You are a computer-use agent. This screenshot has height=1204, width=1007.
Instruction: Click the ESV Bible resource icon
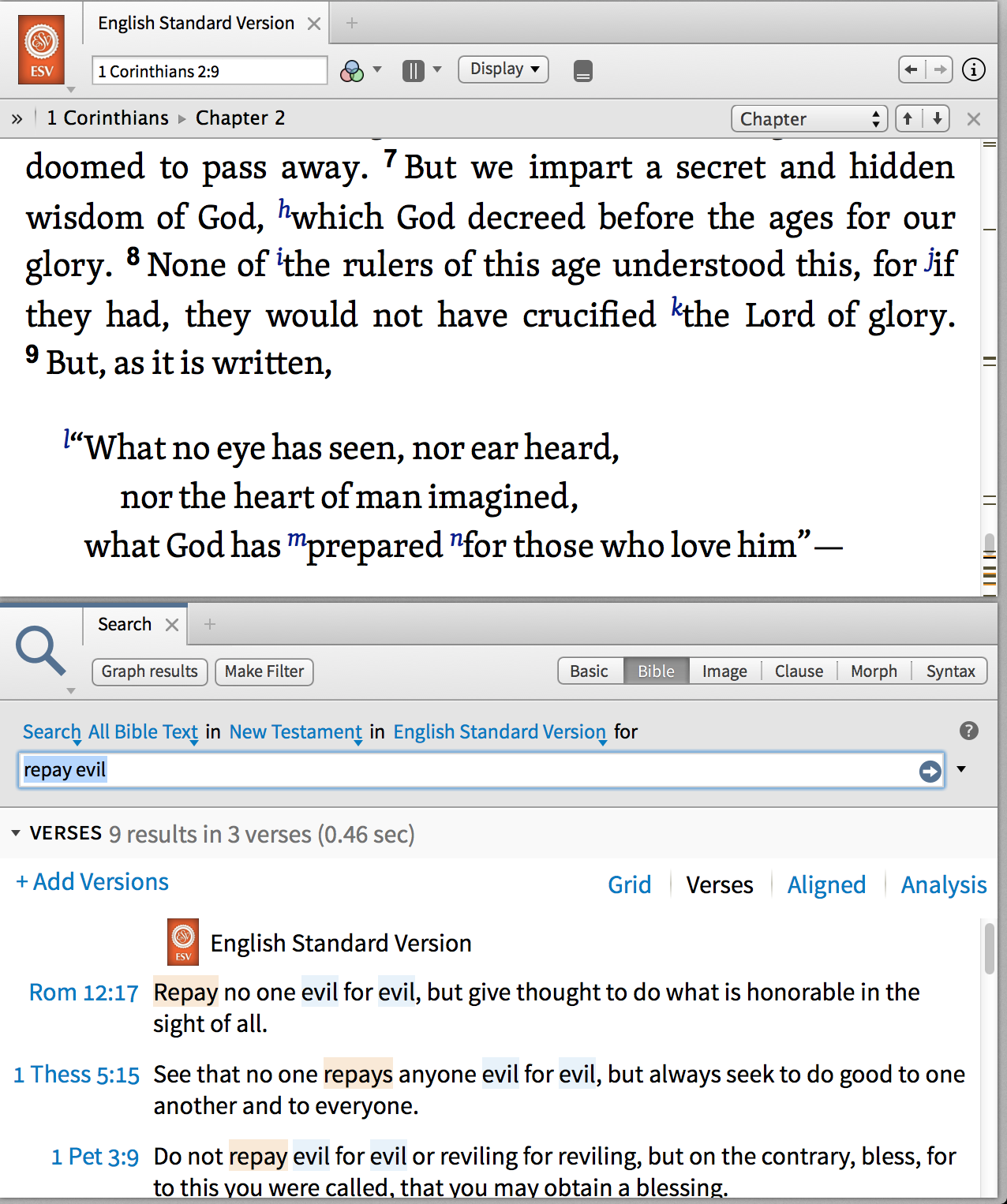click(41, 50)
